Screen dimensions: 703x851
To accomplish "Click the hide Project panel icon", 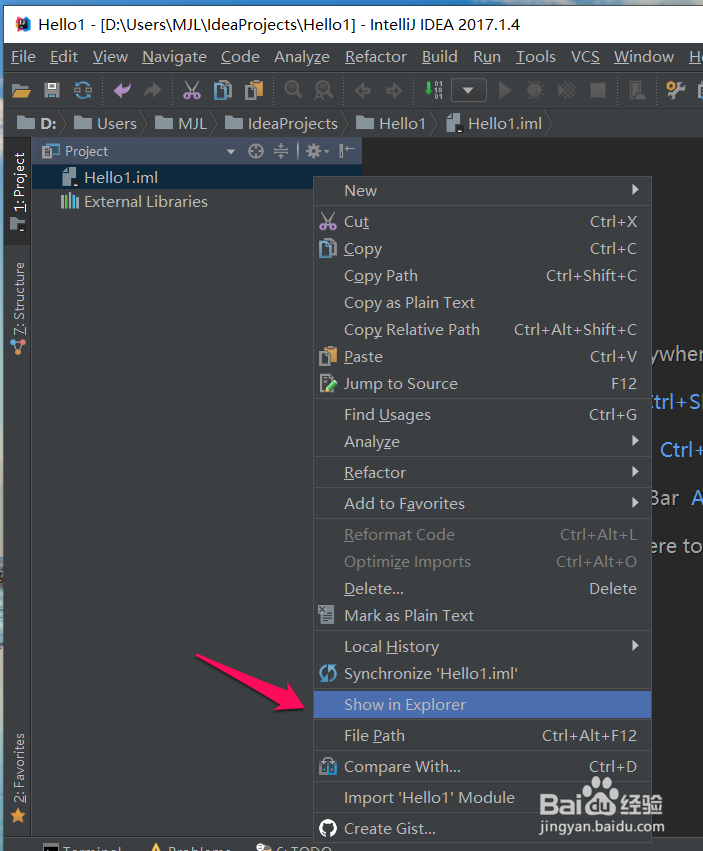I will click(x=346, y=151).
